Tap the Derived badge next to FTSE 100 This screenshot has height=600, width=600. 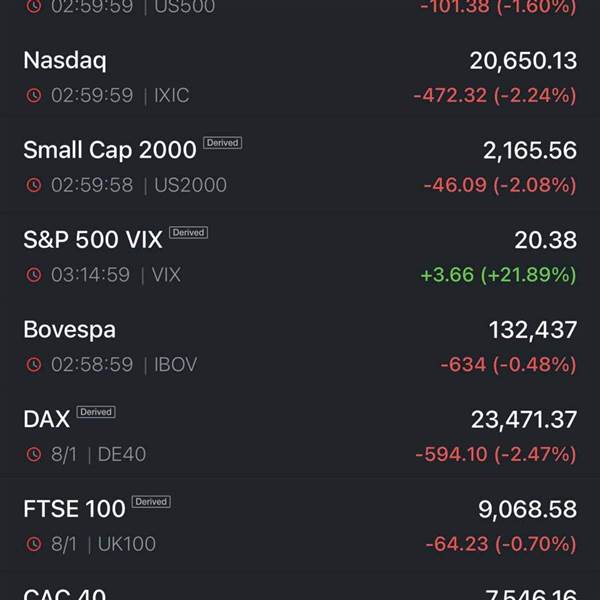[x=151, y=501]
